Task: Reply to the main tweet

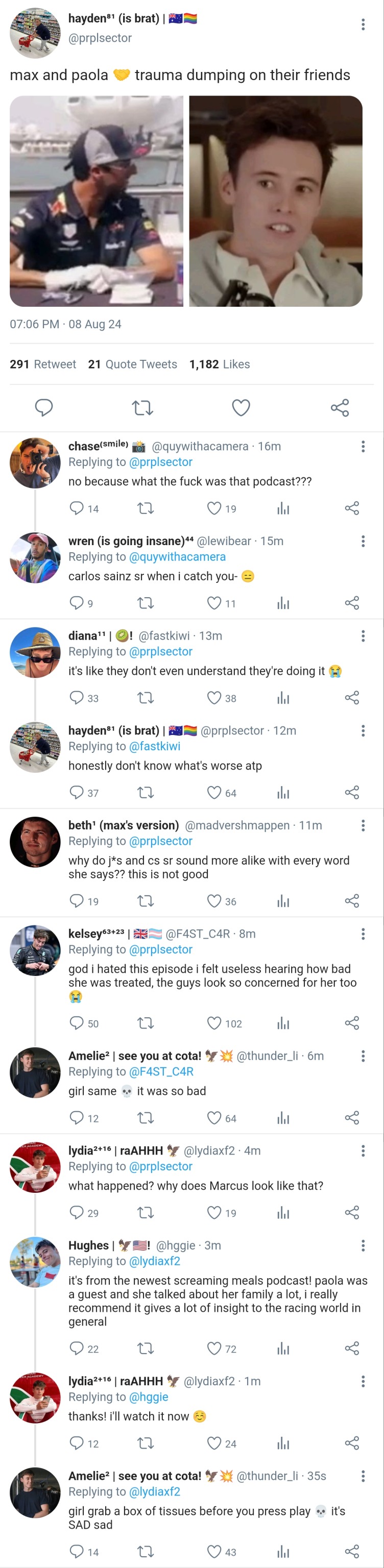Action: point(44,407)
